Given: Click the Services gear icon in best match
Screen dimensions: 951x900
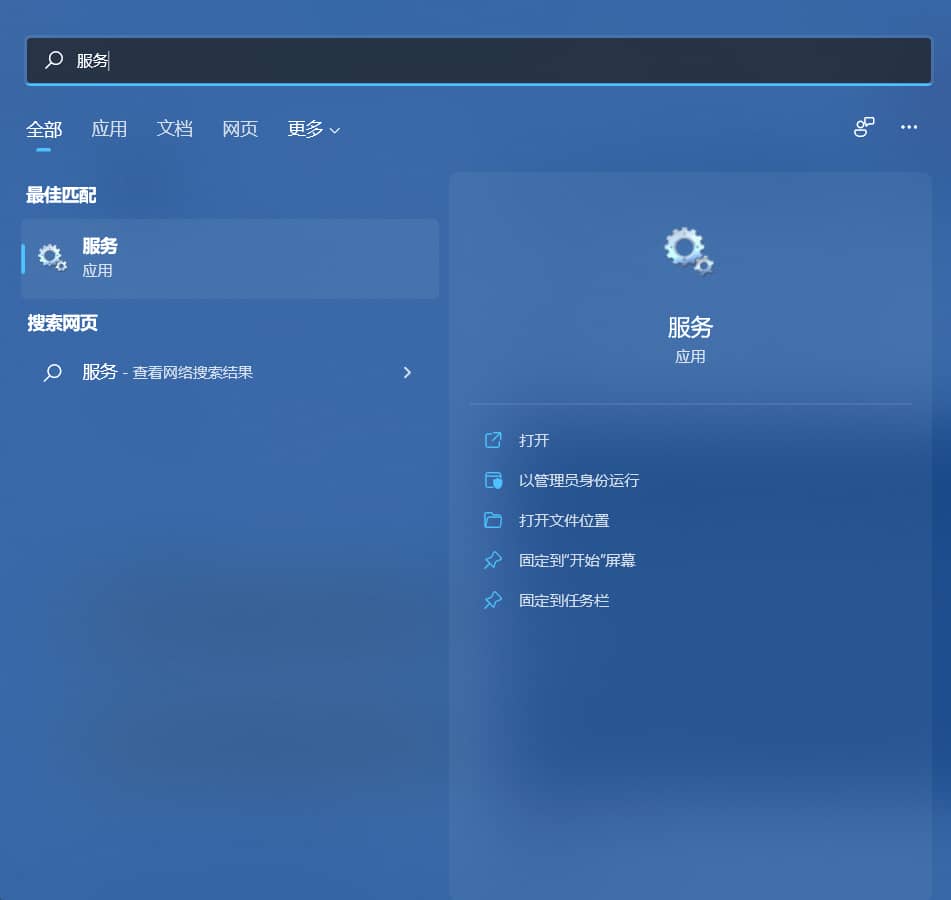Looking at the screenshot, I should tap(52, 257).
